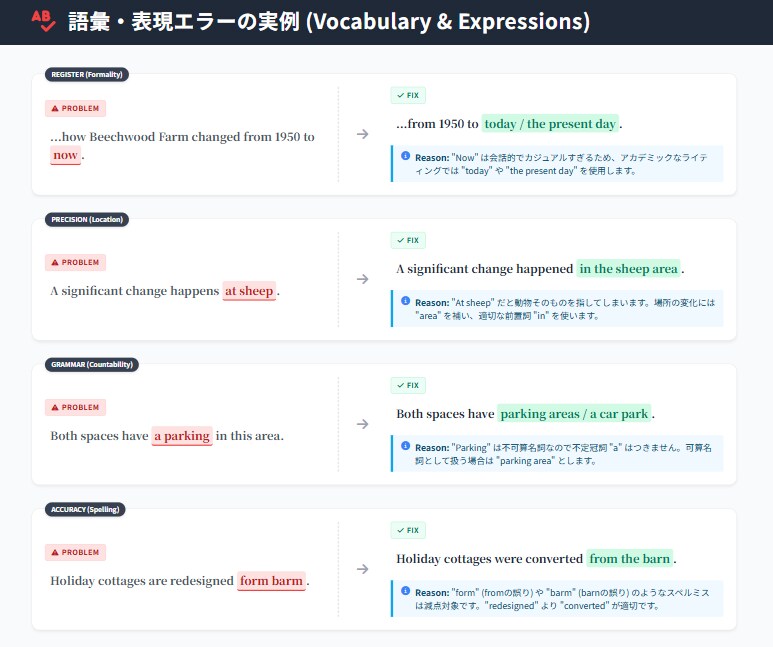Click correction 'parking areas / a car park'
This screenshot has width=773, height=647.
574,414
